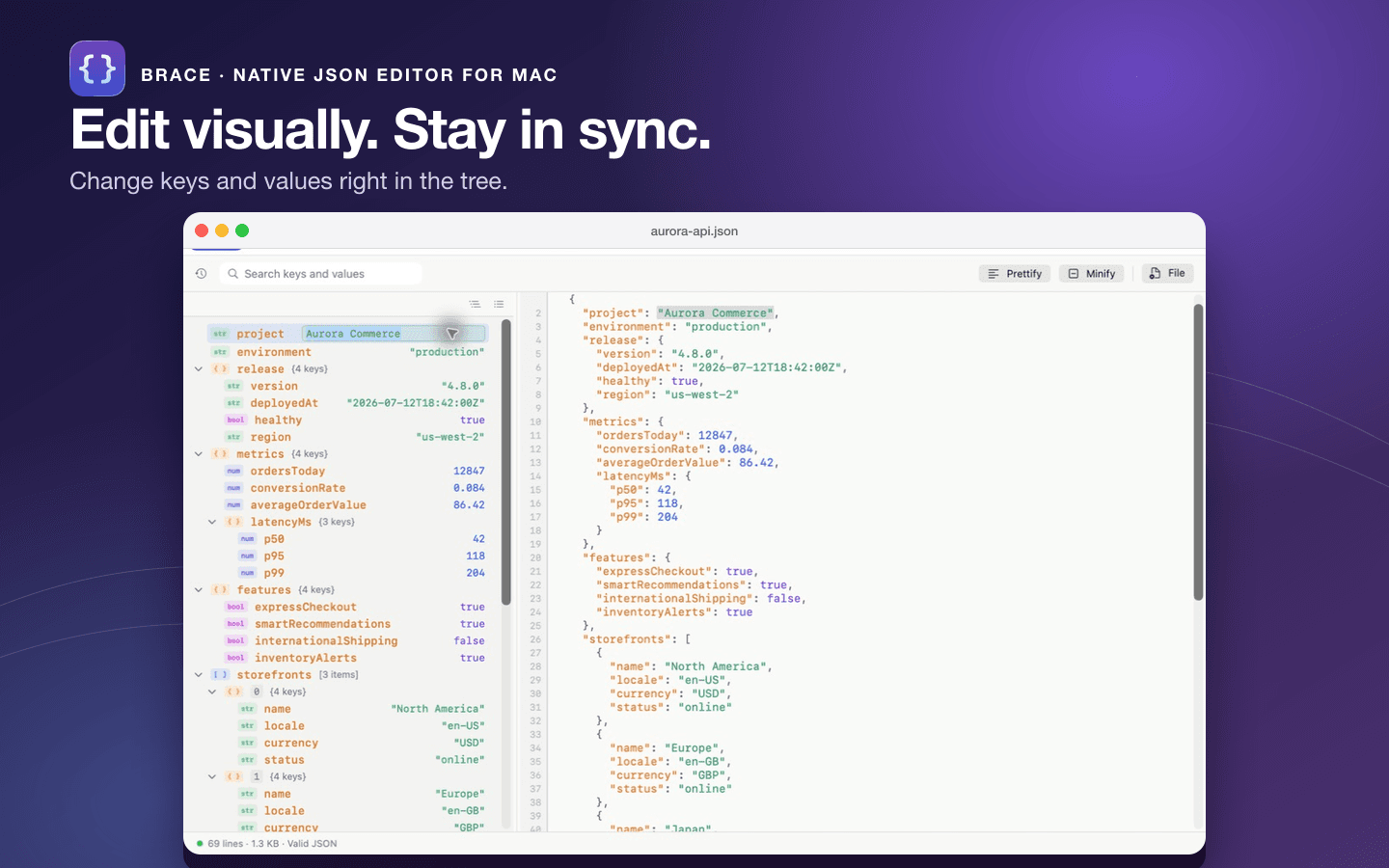
Task: Click the Prettify button
Action: [1015, 274]
